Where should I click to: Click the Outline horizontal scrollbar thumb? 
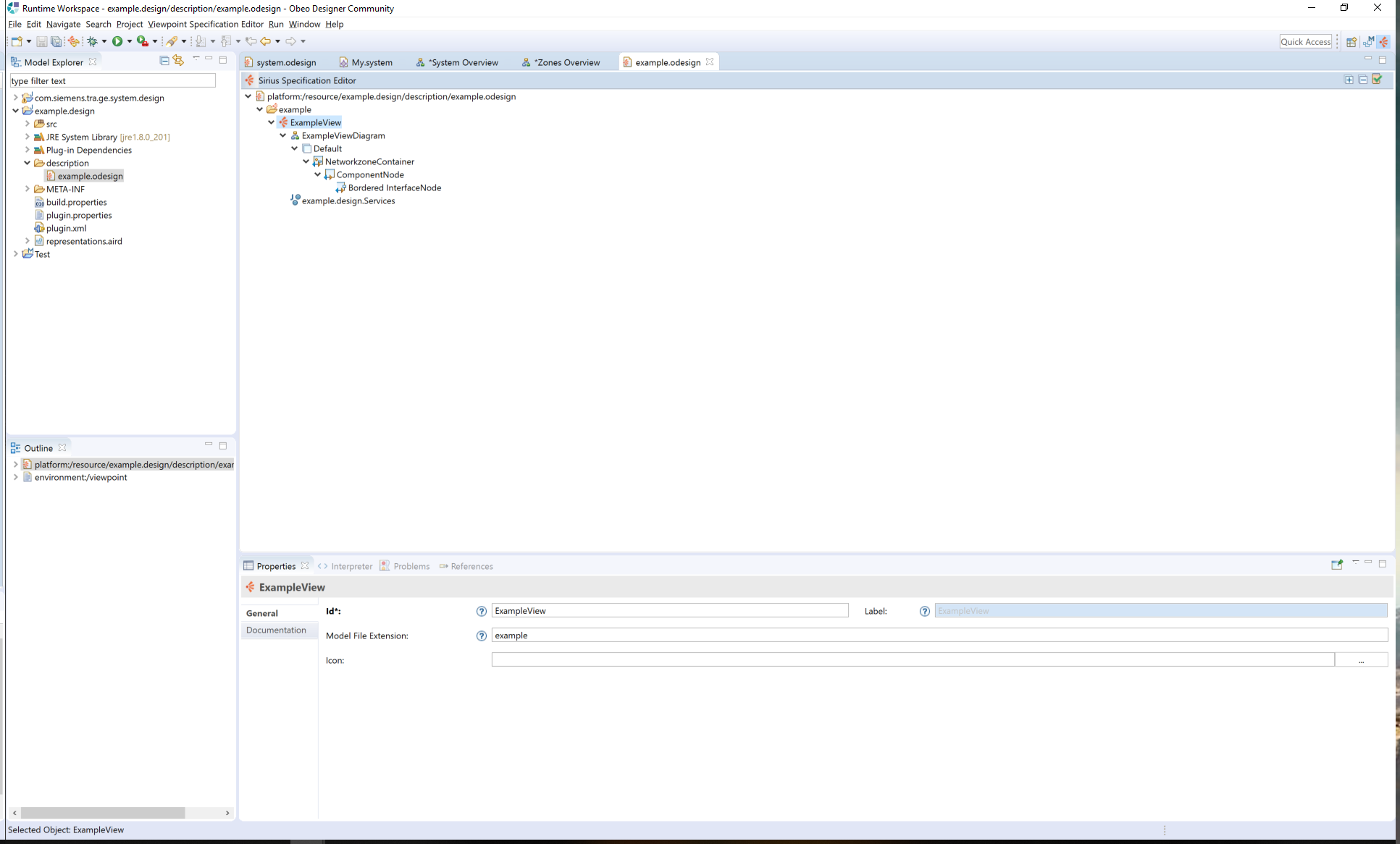coord(103,813)
